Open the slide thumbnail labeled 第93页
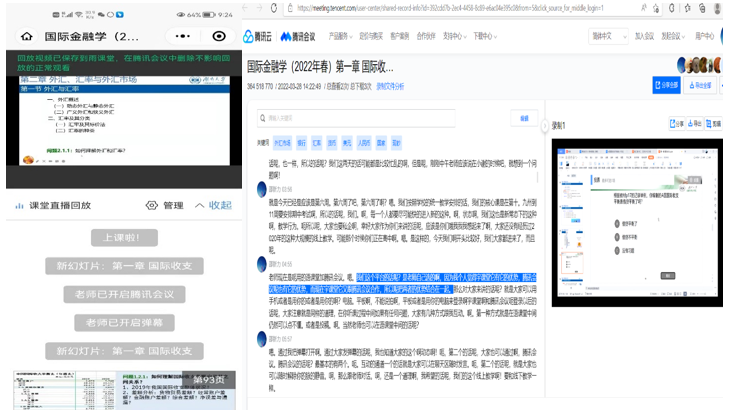The image size is (732, 416). (123, 391)
